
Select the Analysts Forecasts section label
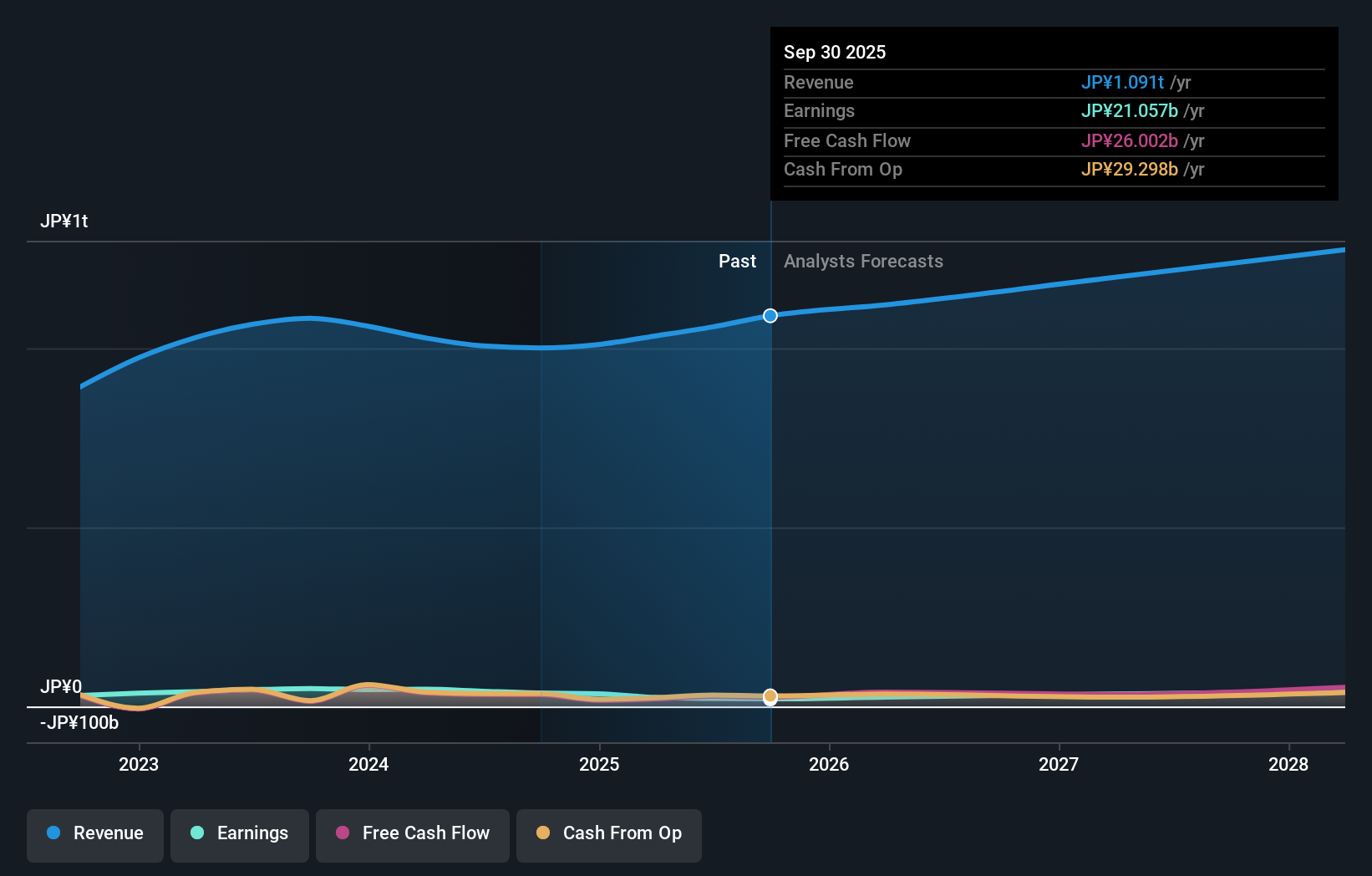pyautogui.click(x=863, y=261)
